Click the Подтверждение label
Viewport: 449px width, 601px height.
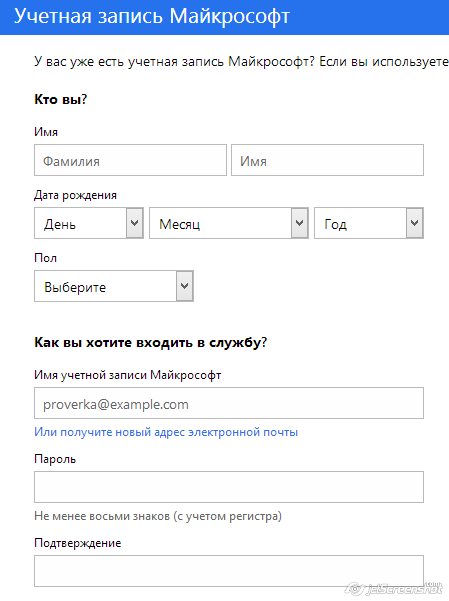(77, 543)
